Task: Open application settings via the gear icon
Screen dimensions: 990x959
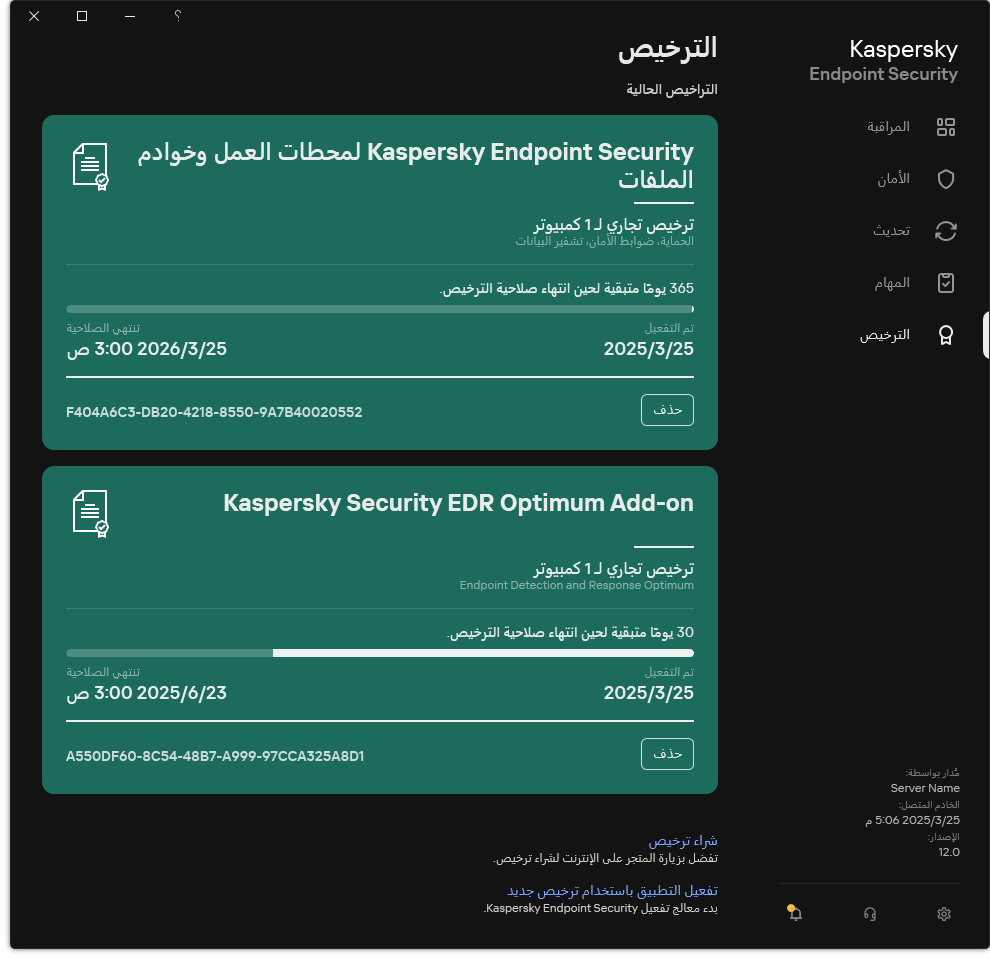Action: coord(943,914)
